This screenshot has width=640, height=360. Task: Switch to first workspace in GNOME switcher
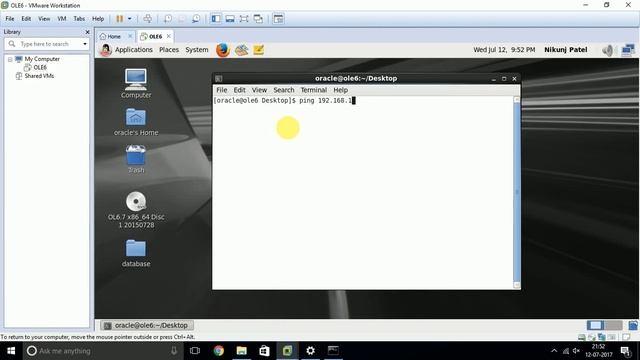(x=596, y=325)
